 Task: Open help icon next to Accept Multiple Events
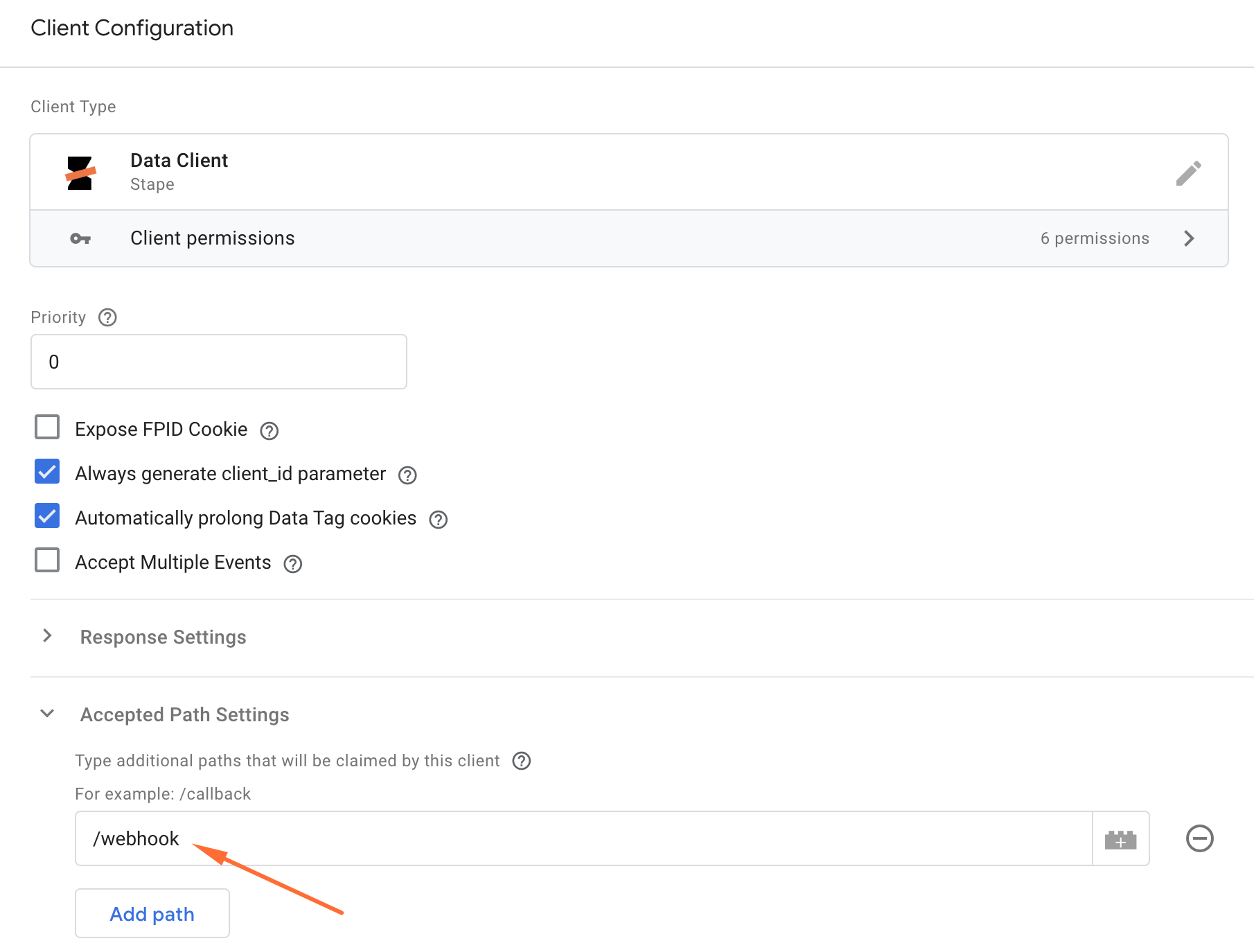coord(293,564)
